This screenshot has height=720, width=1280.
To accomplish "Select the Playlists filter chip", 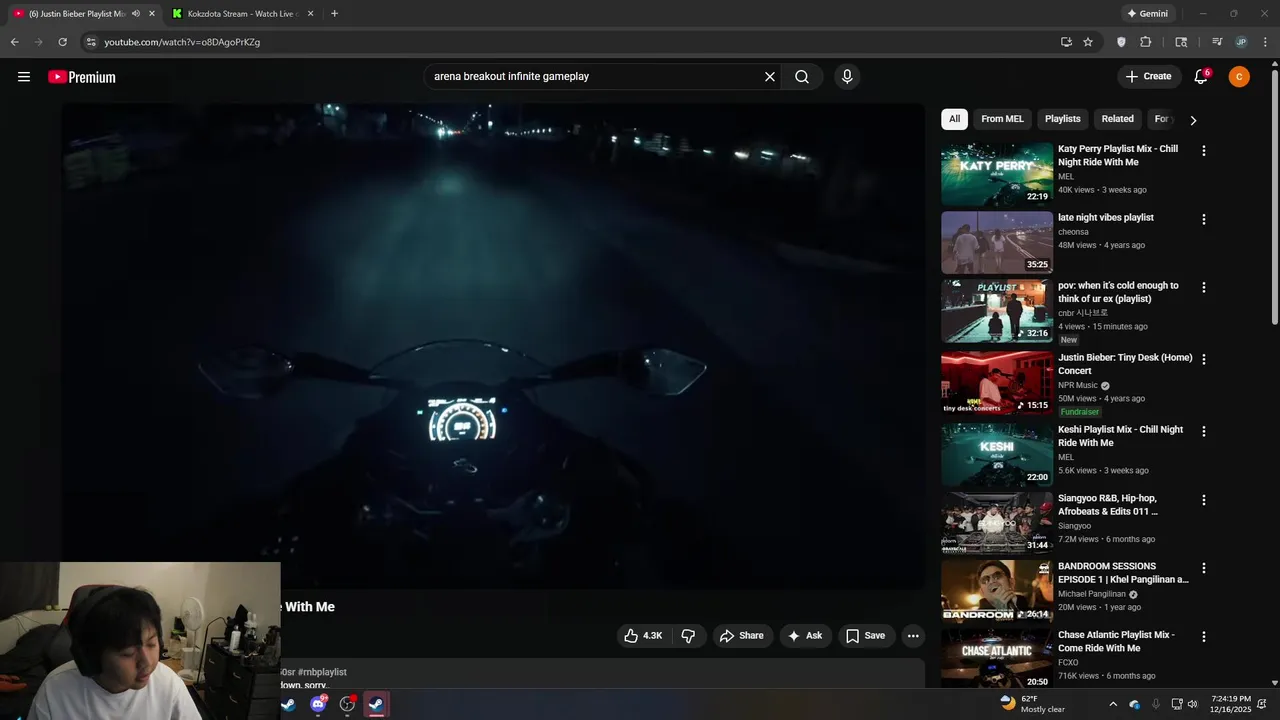I will [1063, 119].
